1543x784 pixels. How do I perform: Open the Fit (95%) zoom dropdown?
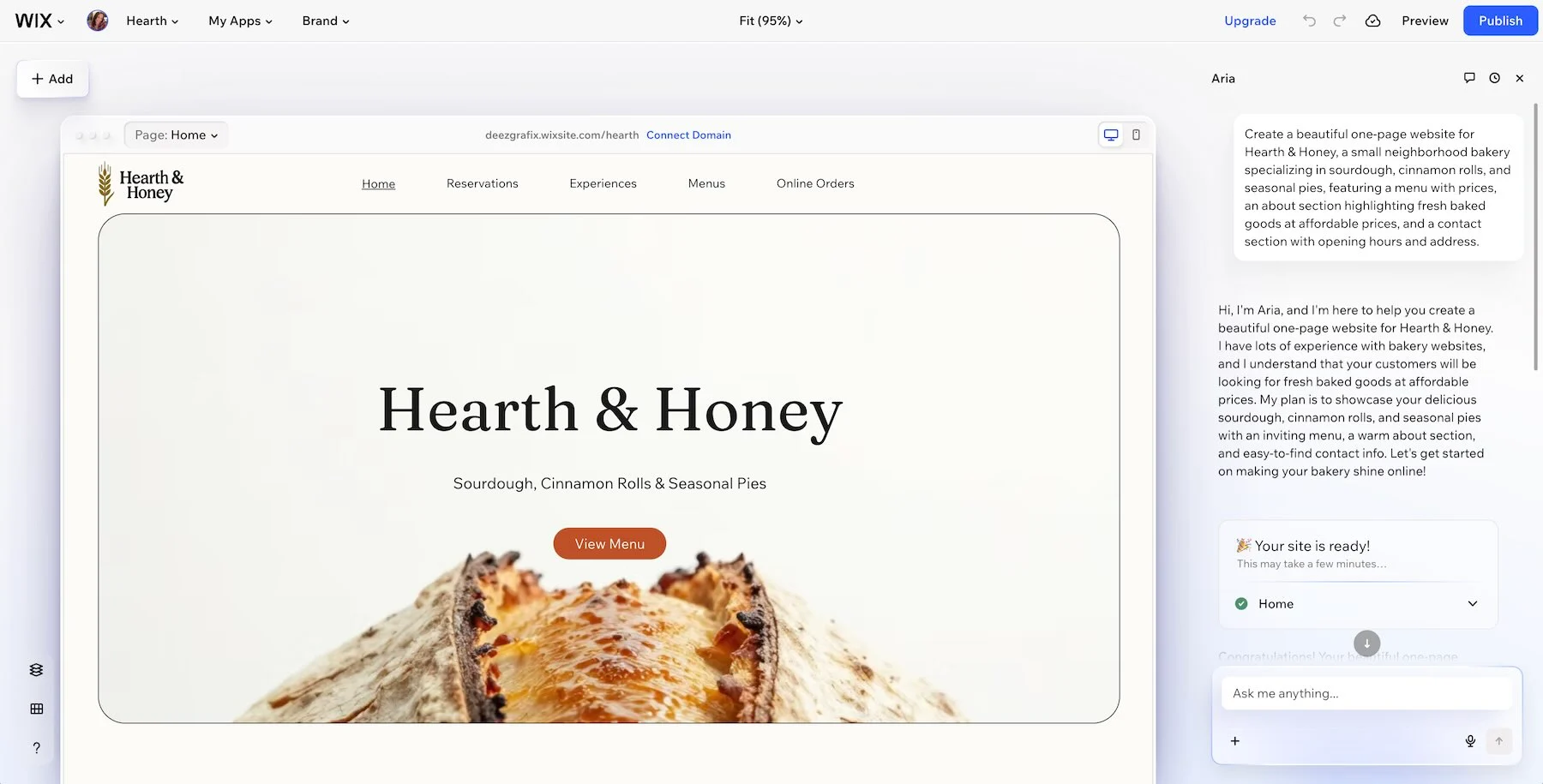pyautogui.click(x=771, y=21)
